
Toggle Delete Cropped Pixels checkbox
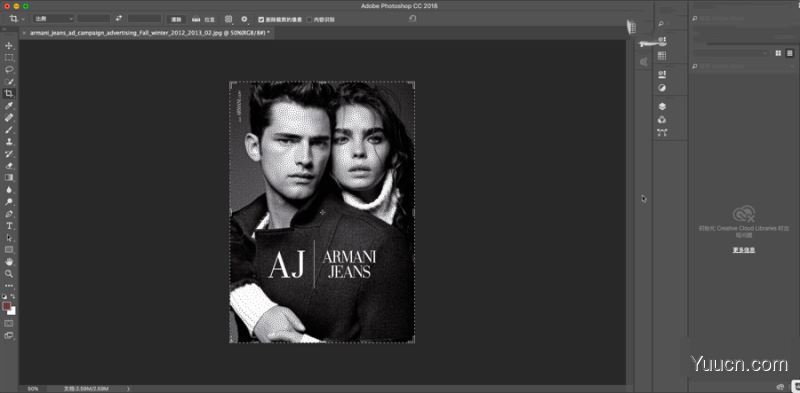point(261,19)
